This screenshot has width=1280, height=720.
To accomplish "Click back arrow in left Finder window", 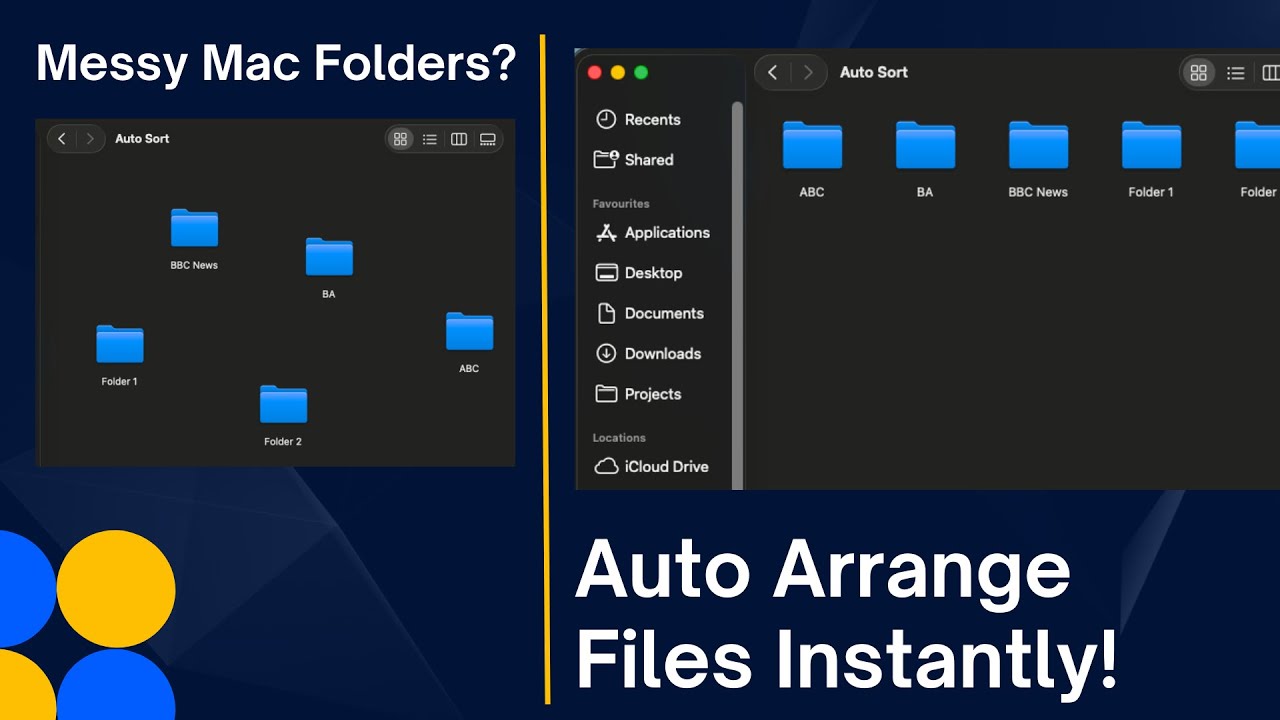I will [x=62, y=139].
